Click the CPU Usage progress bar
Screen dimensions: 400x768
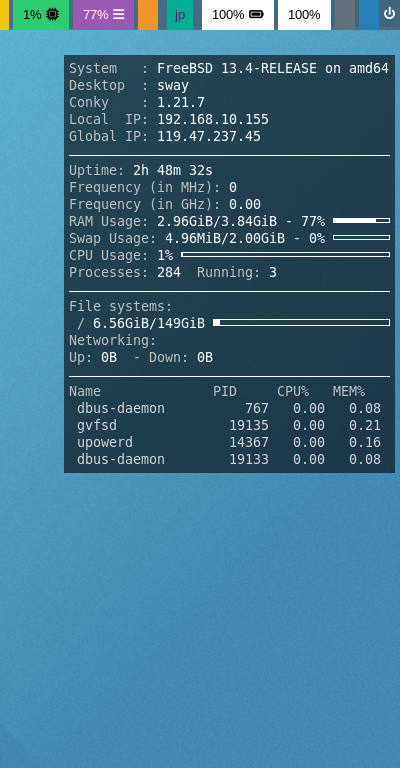[285, 255]
